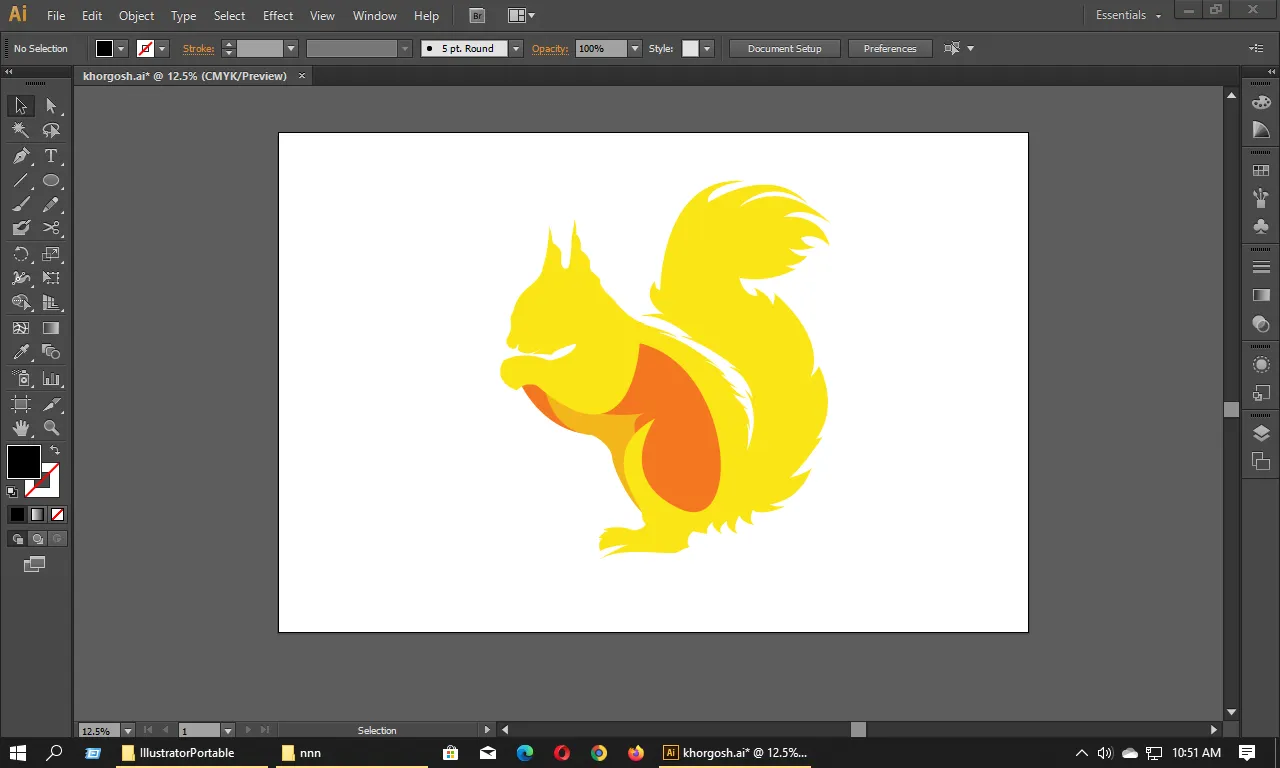Select the Artboard tool

pos(21,404)
